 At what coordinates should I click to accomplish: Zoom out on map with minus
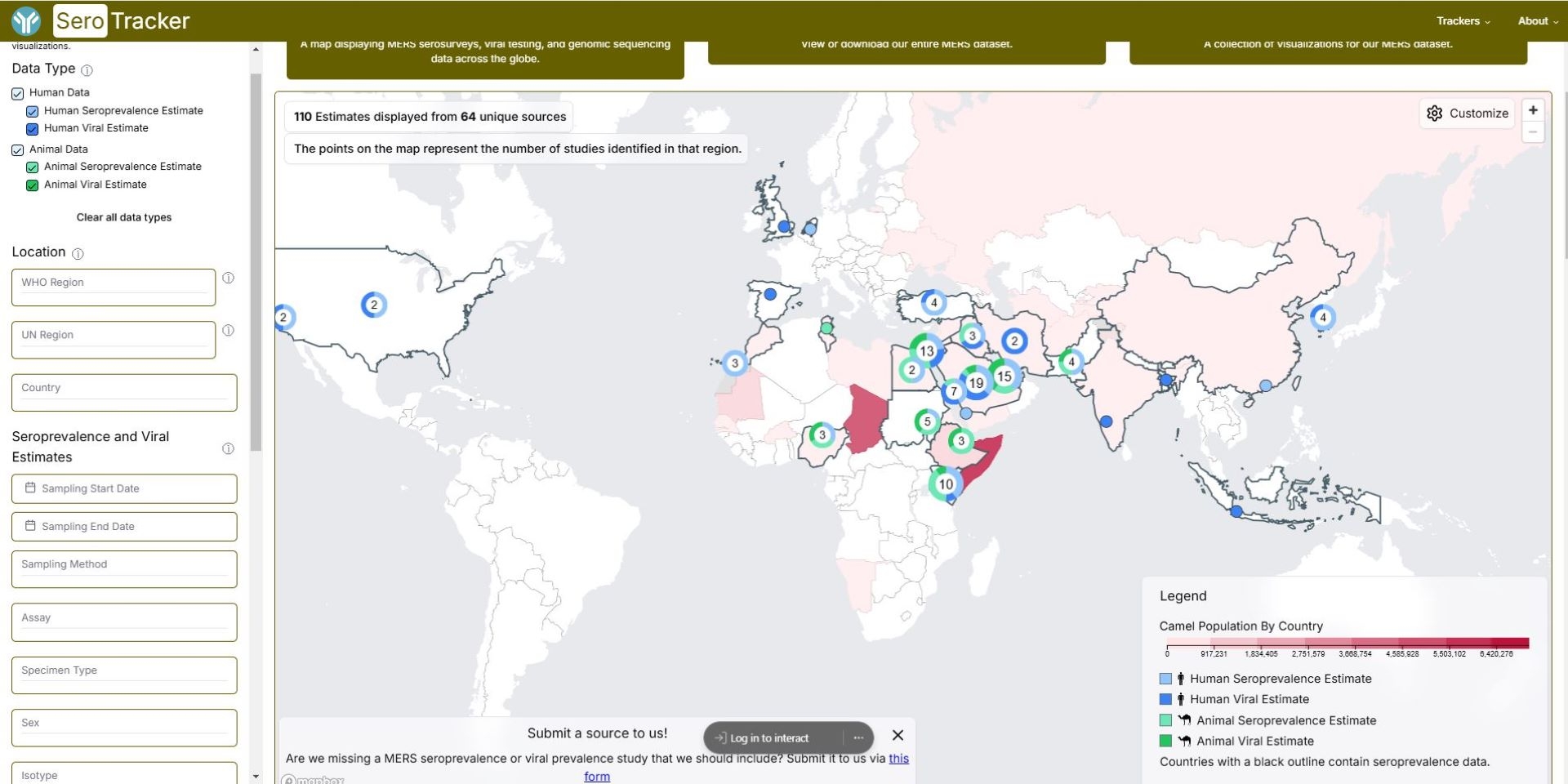pyautogui.click(x=1533, y=131)
